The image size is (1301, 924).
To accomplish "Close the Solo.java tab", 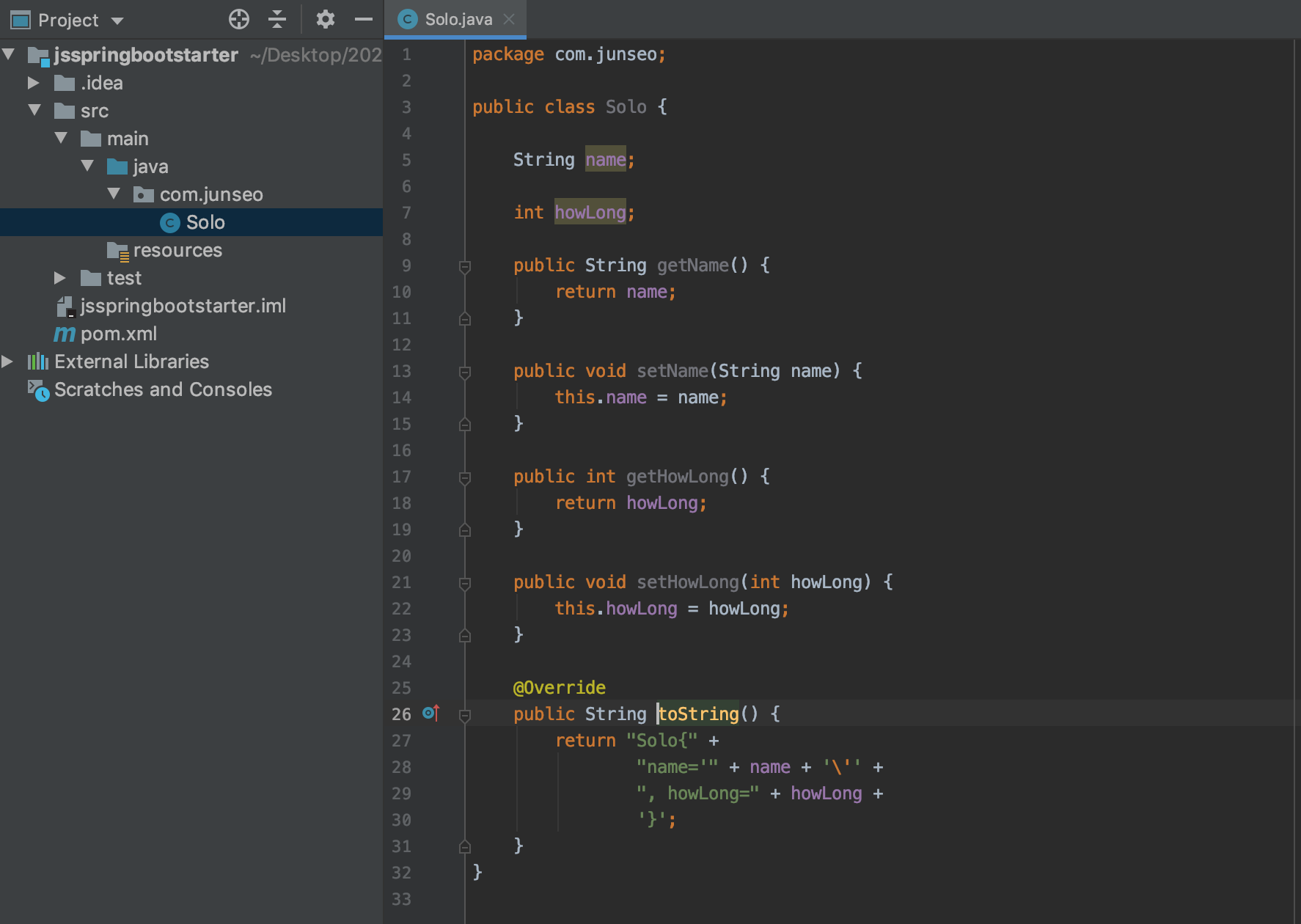I will coord(509,20).
